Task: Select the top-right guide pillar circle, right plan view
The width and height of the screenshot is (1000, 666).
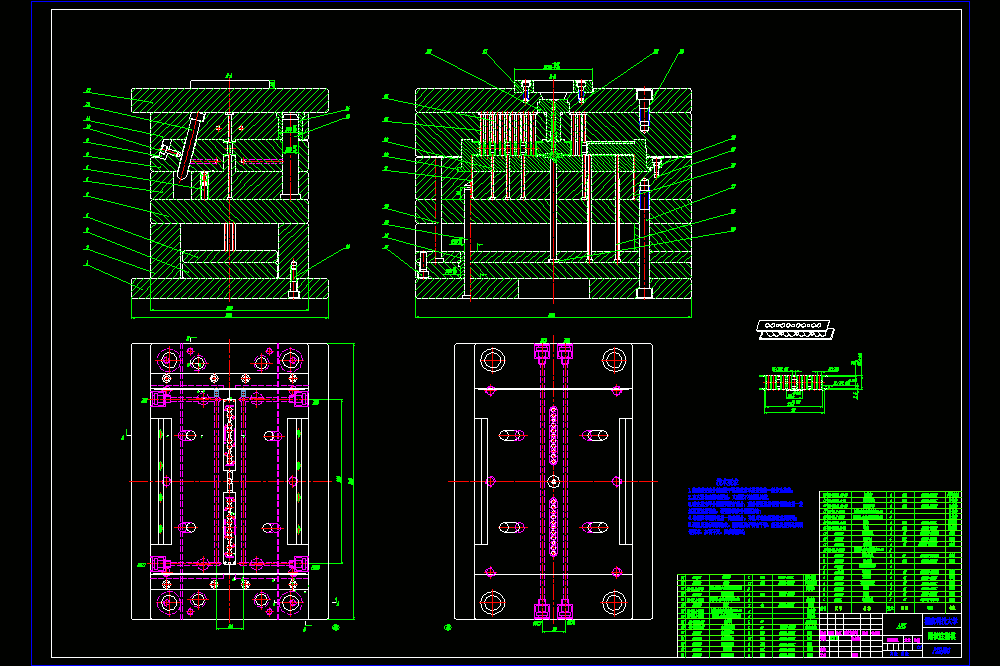Action: 614,360
